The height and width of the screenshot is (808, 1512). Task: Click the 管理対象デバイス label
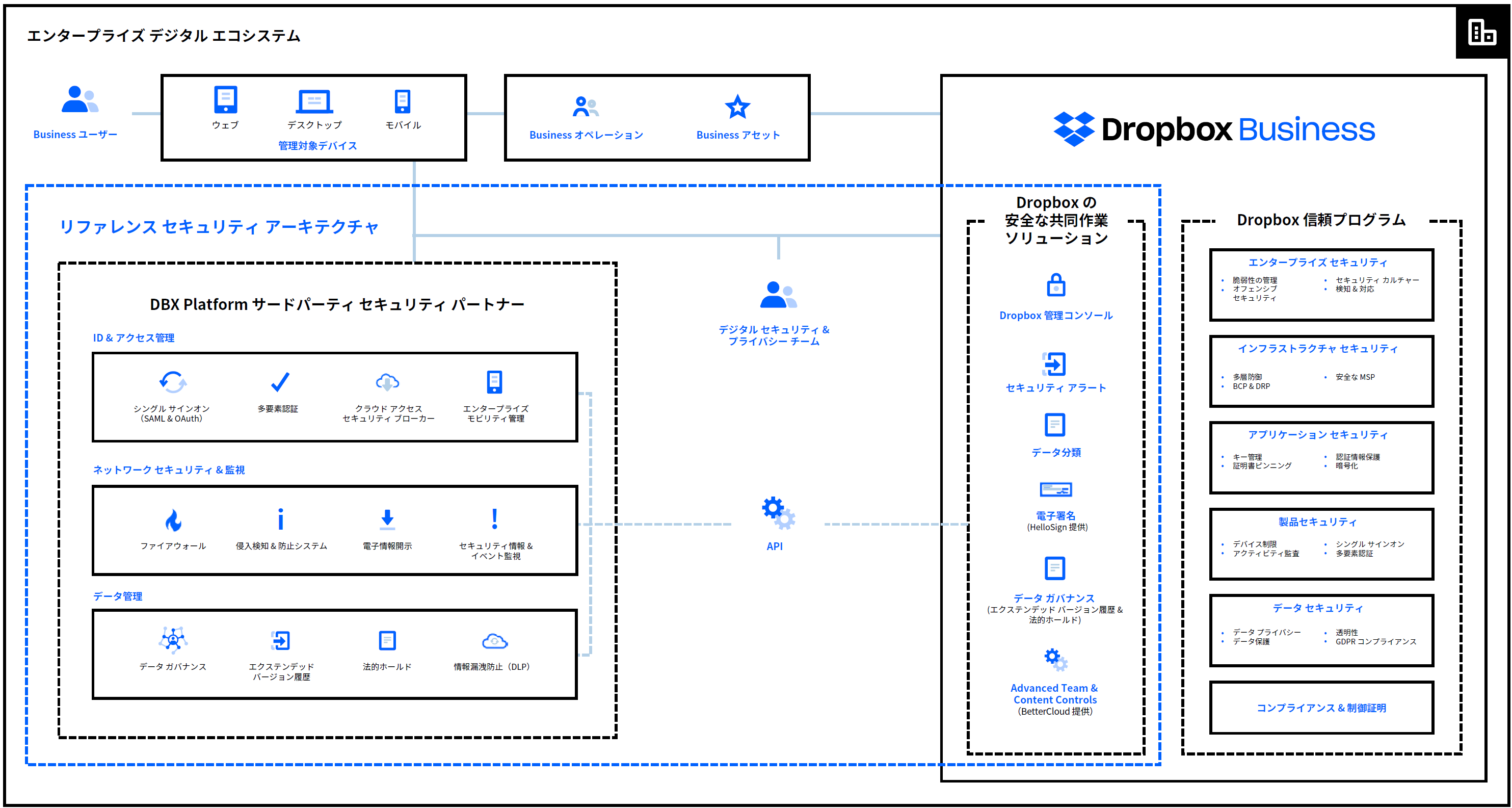(x=317, y=146)
